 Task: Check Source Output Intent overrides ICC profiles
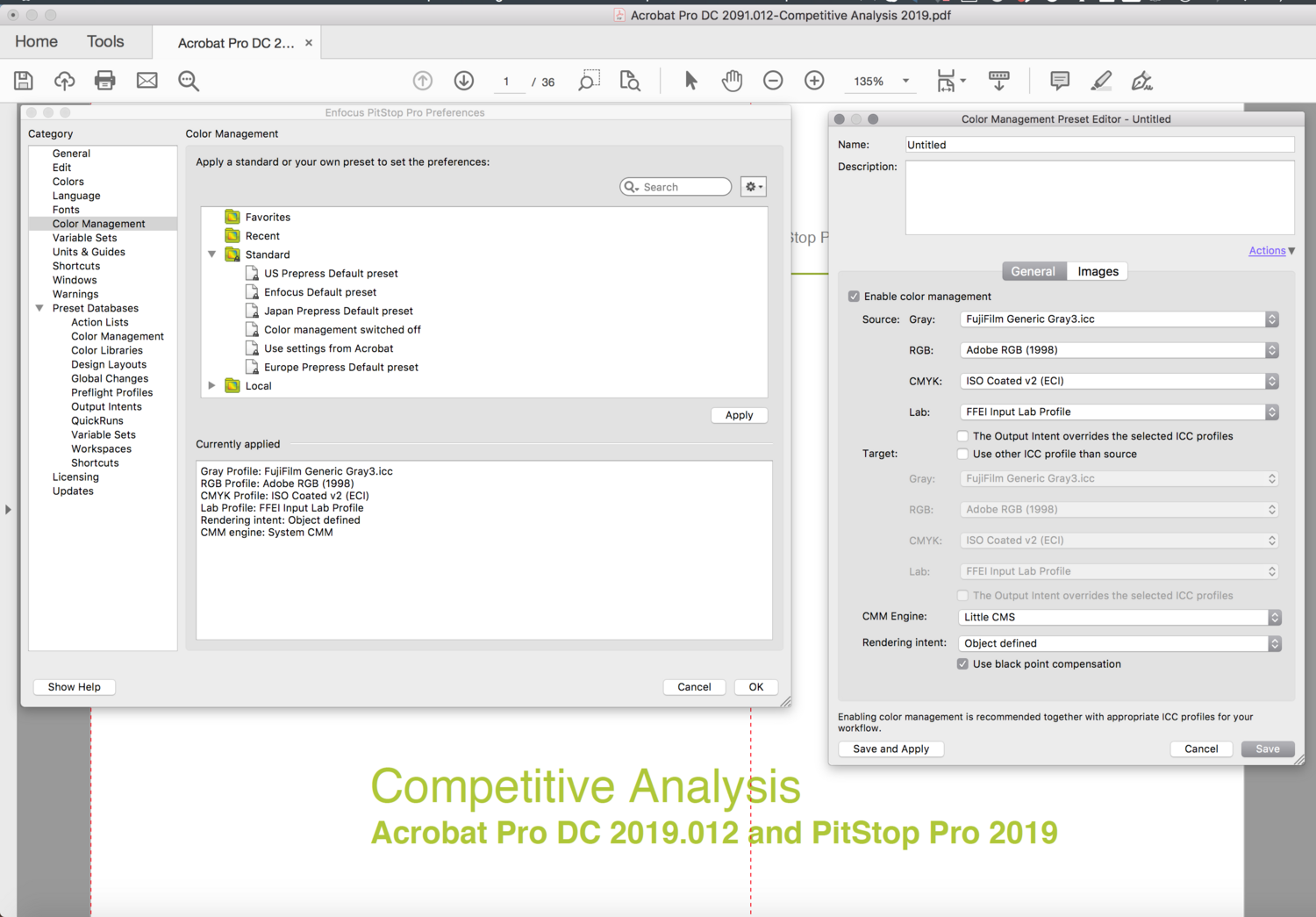pyautogui.click(x=962, y=436)
